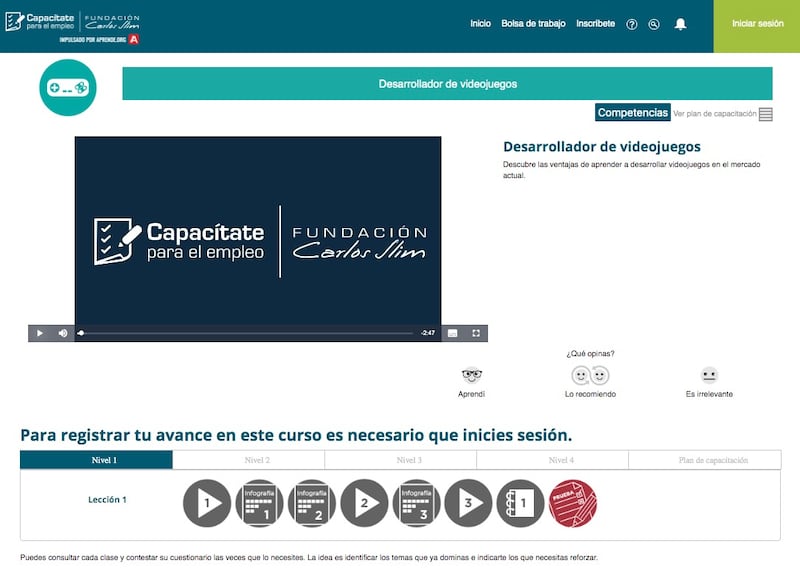Open the plan de capacitación list icon
The image size is (800, 569).
tap(765, 114)
